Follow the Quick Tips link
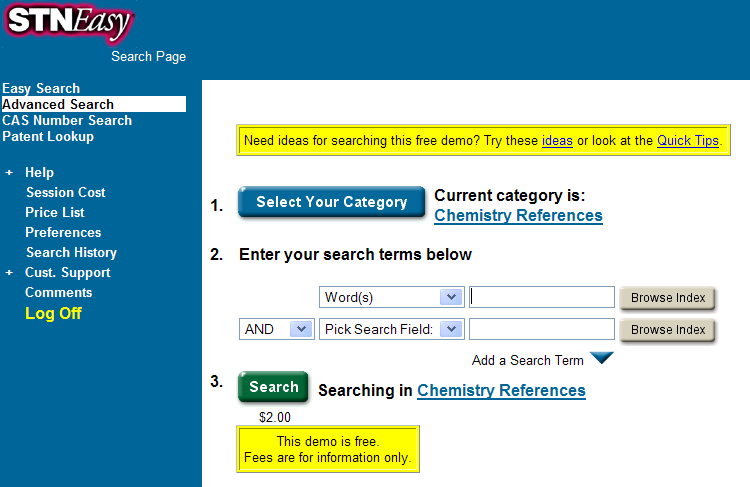Viewport: 750px width, 487px height. tap(687, 141)
